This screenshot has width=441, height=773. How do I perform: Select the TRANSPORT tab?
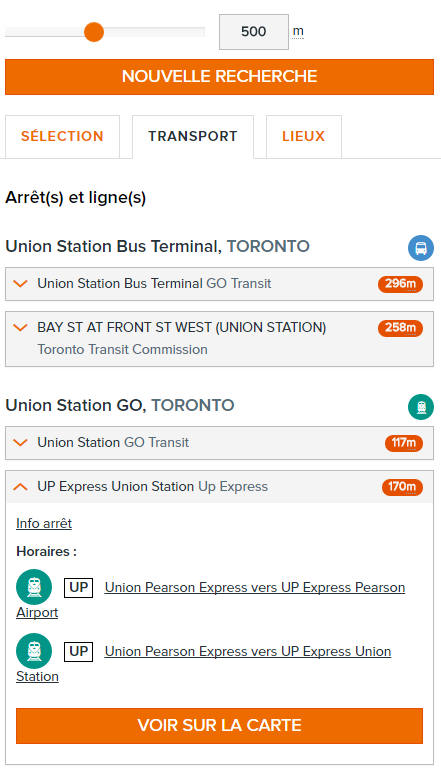coord(193,137)
